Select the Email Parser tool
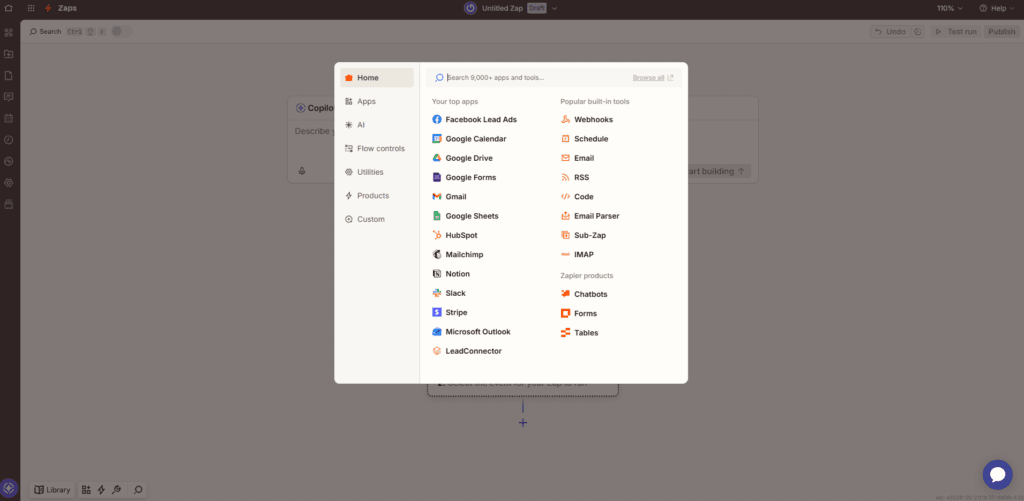 tap(590, 216)
